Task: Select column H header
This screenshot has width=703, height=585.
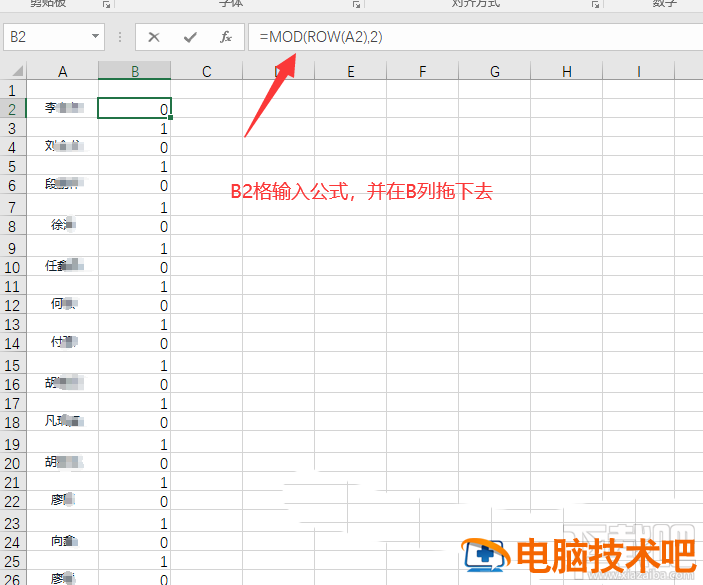Action: point(567,71)
